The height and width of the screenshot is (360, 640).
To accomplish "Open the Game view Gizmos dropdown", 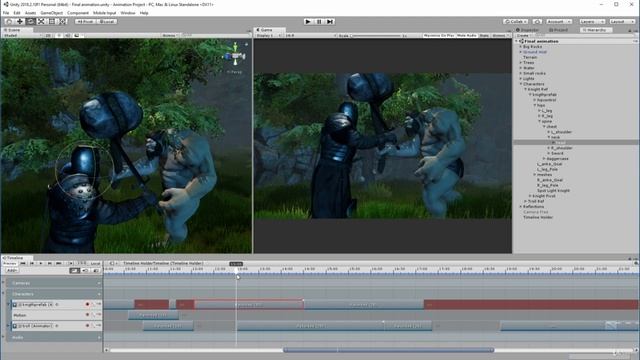I will (500, 36).
